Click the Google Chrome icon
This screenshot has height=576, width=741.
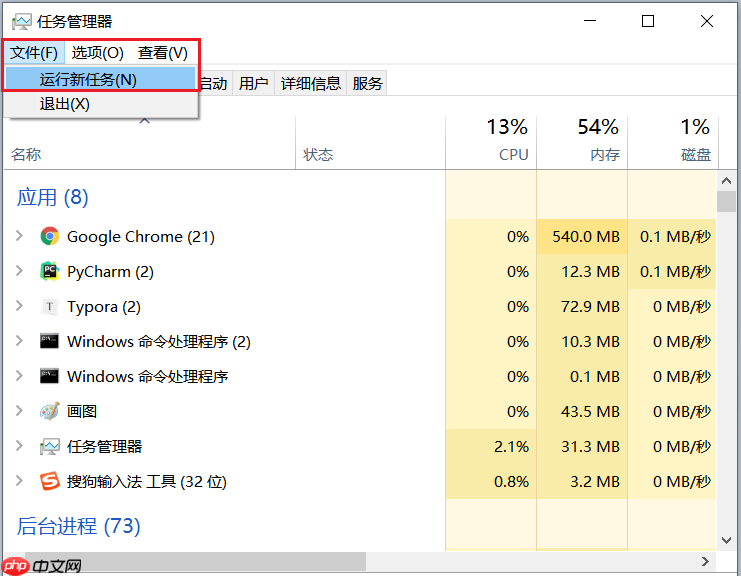[50, 236]
